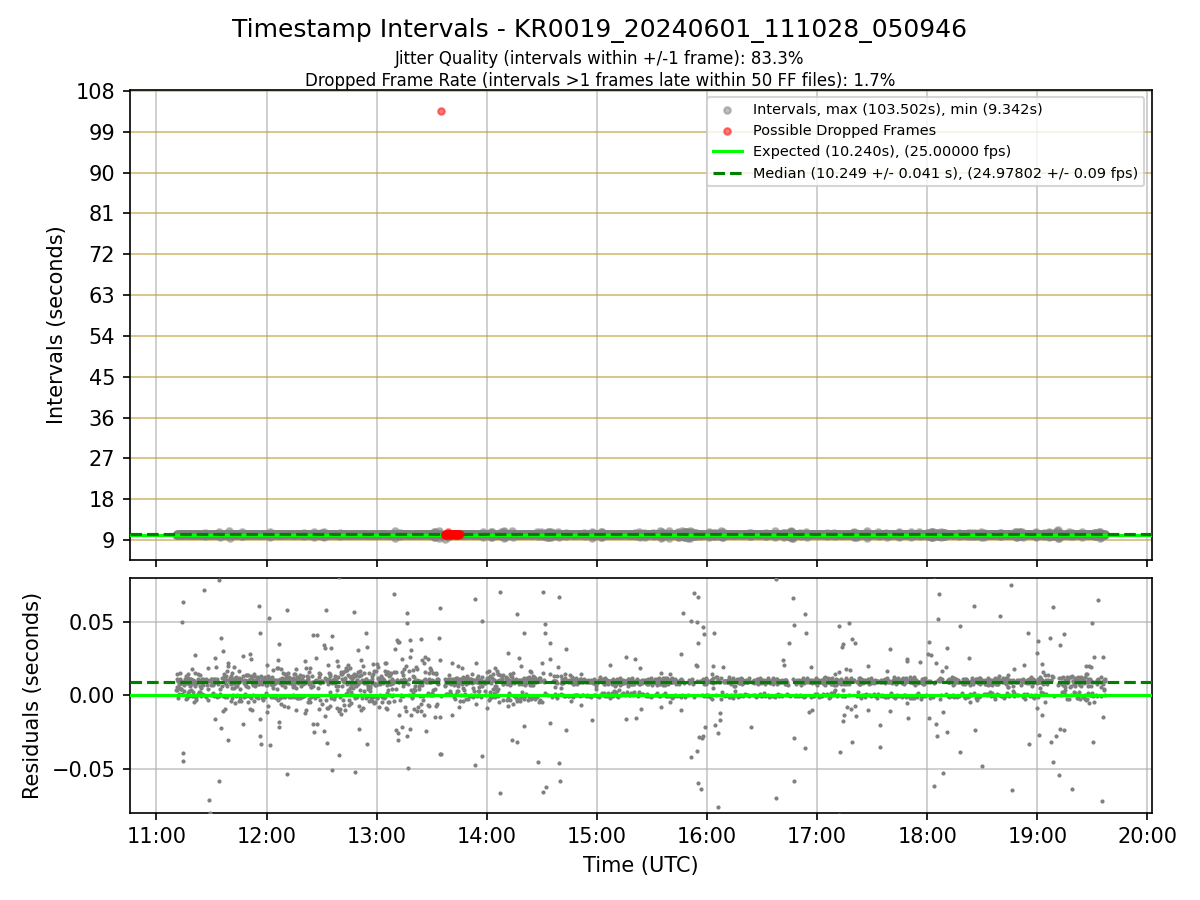Click the red dropped-frame cluster on the interval band
The height and width of the screenshot is (900, 1200).
452,535
